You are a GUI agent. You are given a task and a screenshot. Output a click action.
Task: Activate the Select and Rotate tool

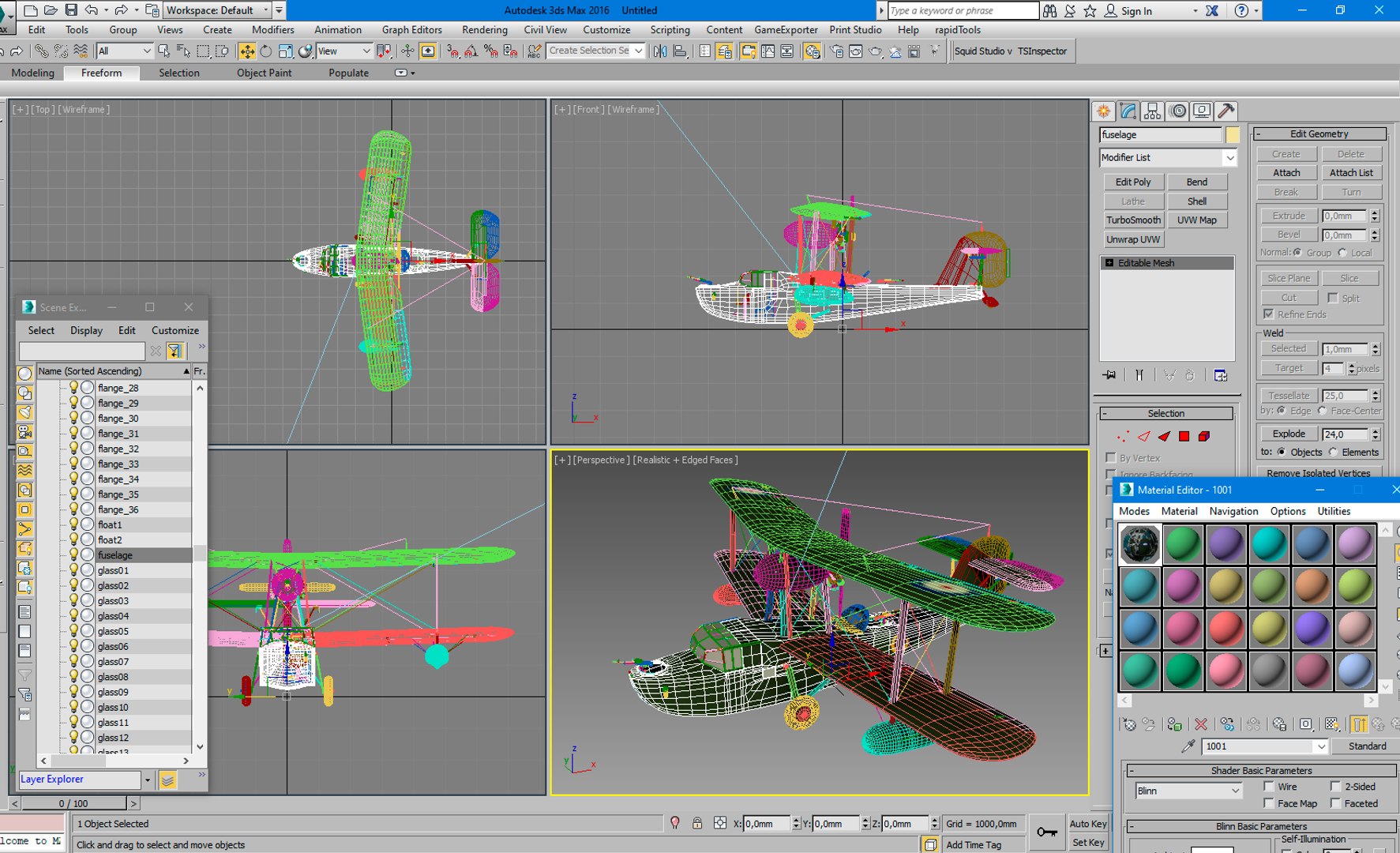[x=266, y=51]
